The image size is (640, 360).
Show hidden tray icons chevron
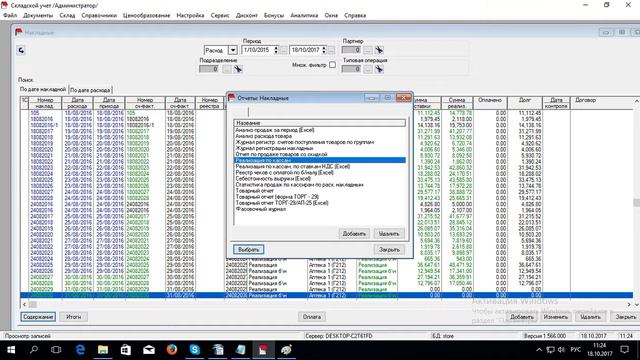tap(539, 350)
